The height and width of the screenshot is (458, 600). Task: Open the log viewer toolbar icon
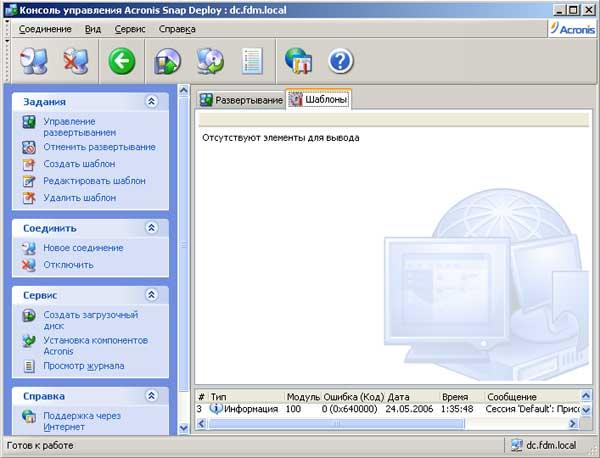coord(252,61)
